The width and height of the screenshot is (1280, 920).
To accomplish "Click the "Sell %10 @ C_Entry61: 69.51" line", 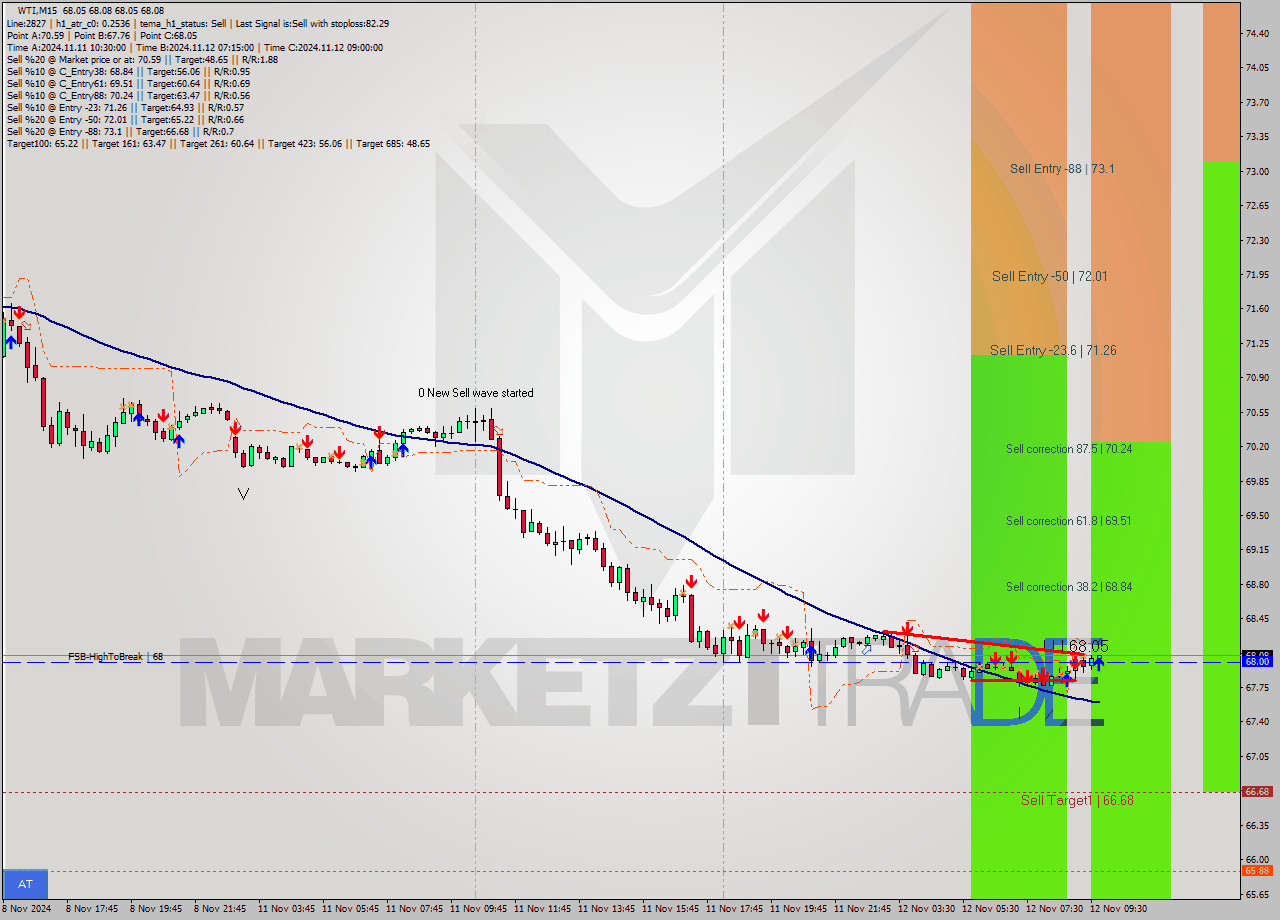I will click(128, 83).
